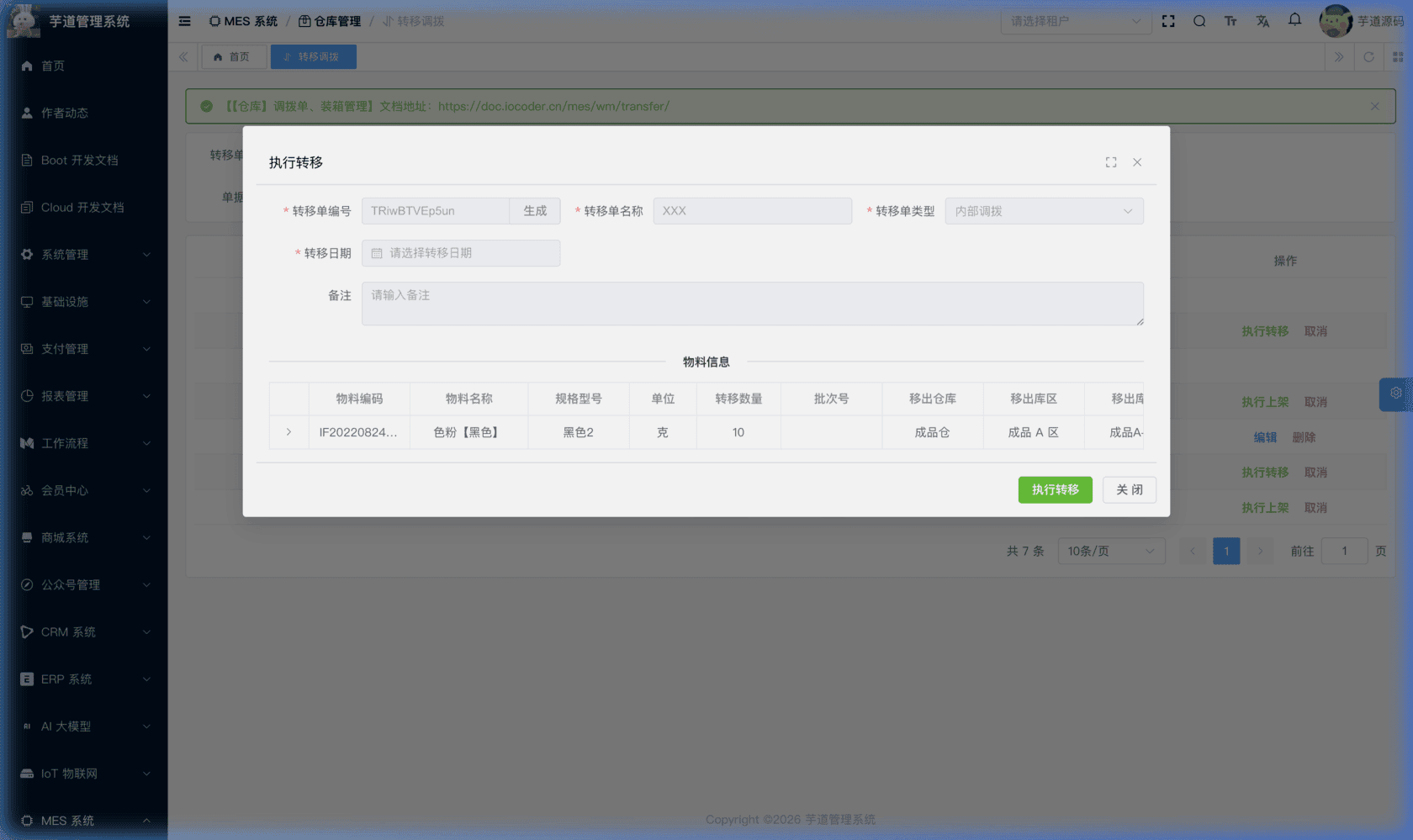Screen dimensions: 1413x840
Task: Click the green 执行转移 button
Action: tap(1055, 489)
